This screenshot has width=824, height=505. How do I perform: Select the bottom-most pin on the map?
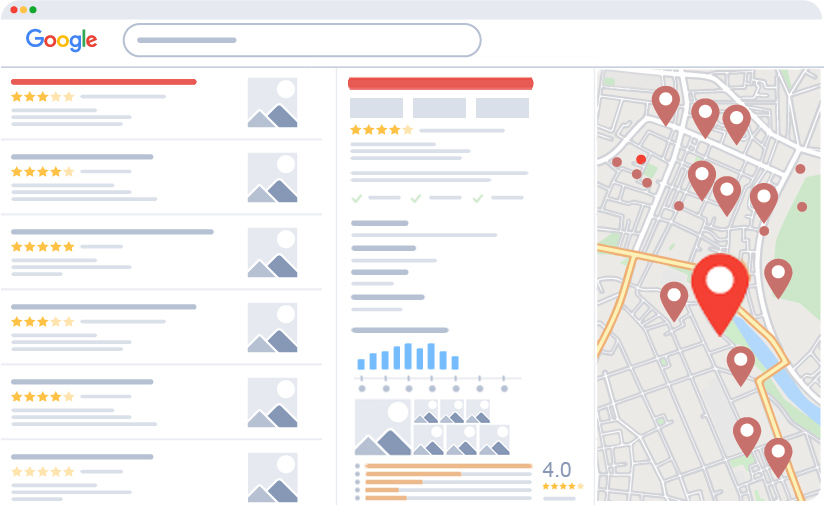[x=778, y=458]
